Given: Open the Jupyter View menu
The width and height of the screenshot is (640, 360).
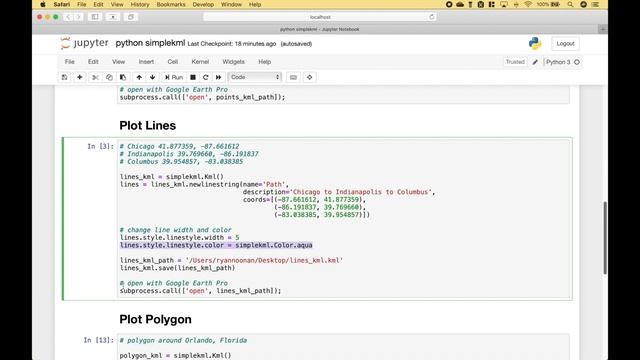Looking at the screenshot, I should point(118,62).
